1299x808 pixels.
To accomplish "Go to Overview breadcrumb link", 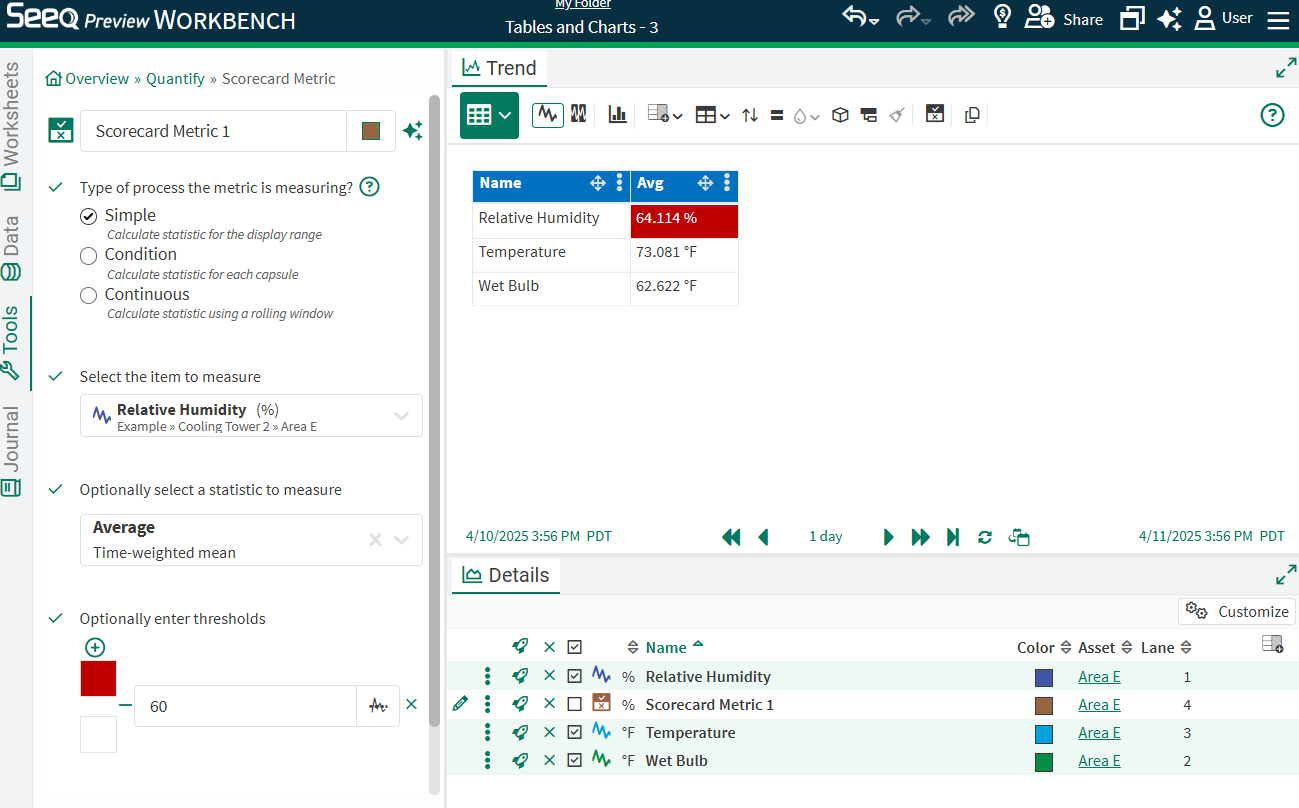I will coord(96,79).
